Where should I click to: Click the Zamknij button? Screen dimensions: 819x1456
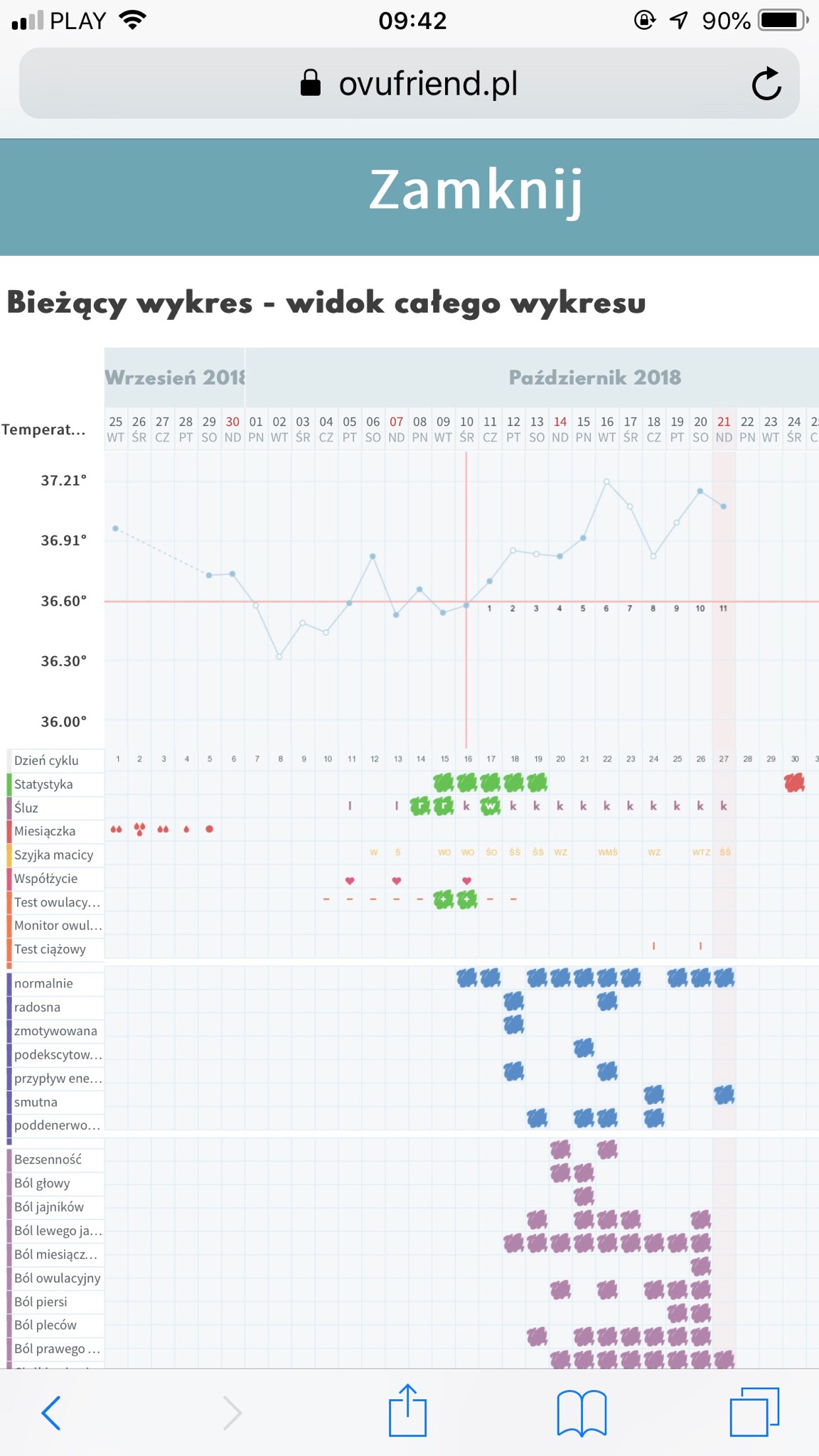coord(476,191)
